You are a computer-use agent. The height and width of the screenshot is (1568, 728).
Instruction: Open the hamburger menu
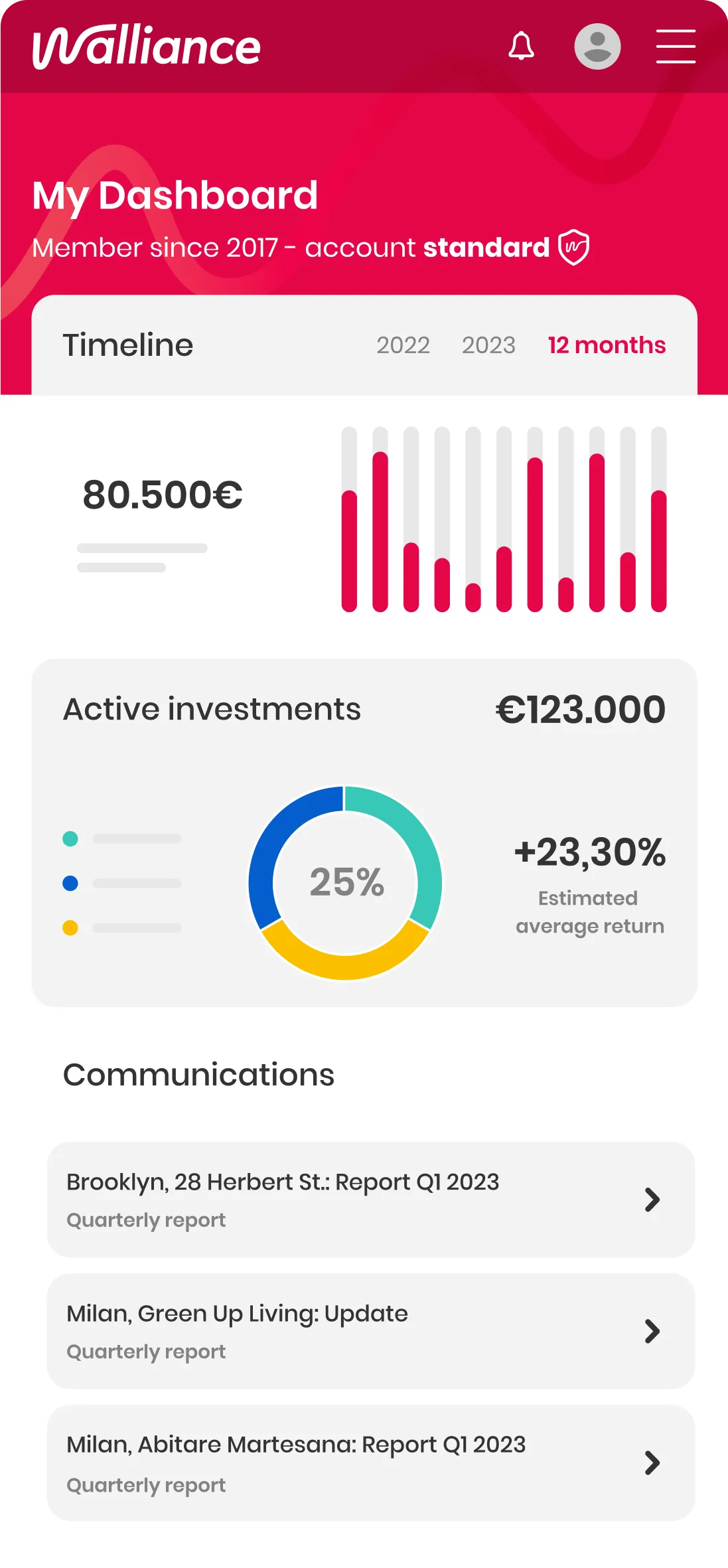click(676, 46)
